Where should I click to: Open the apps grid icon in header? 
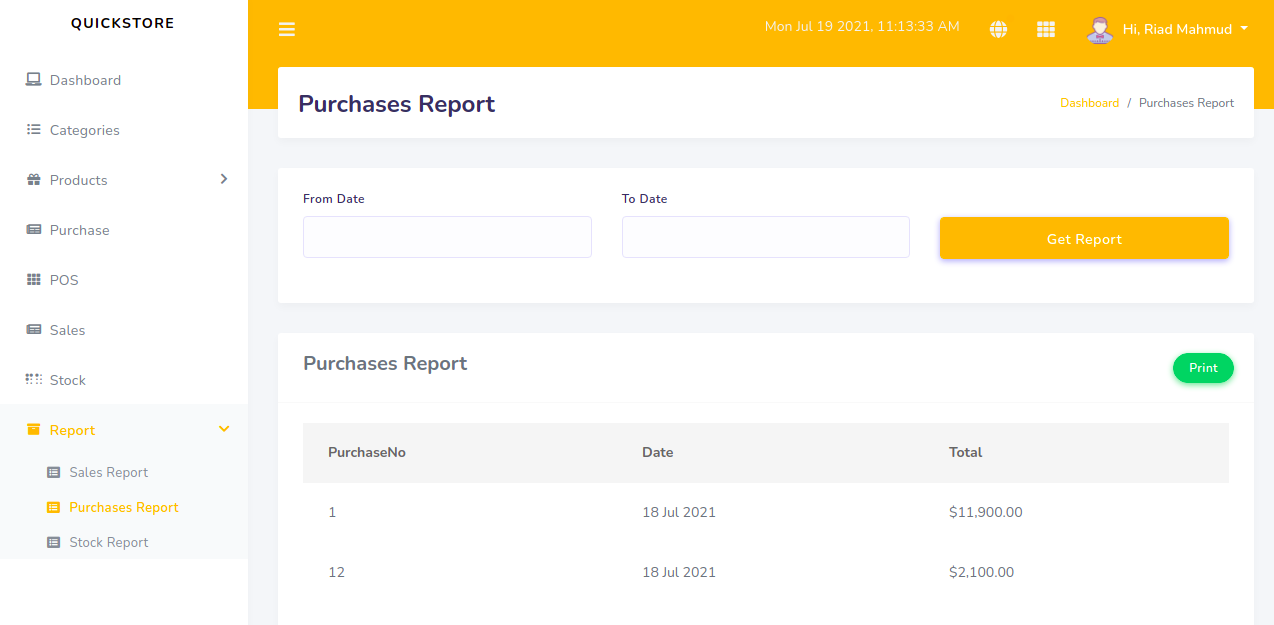(1046, 29)
